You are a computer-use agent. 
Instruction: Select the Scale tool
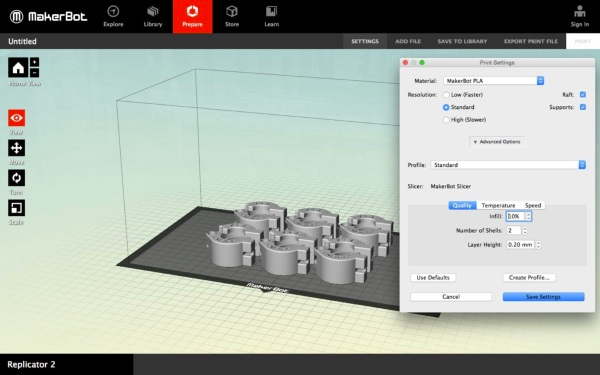[x=16, y=208]
